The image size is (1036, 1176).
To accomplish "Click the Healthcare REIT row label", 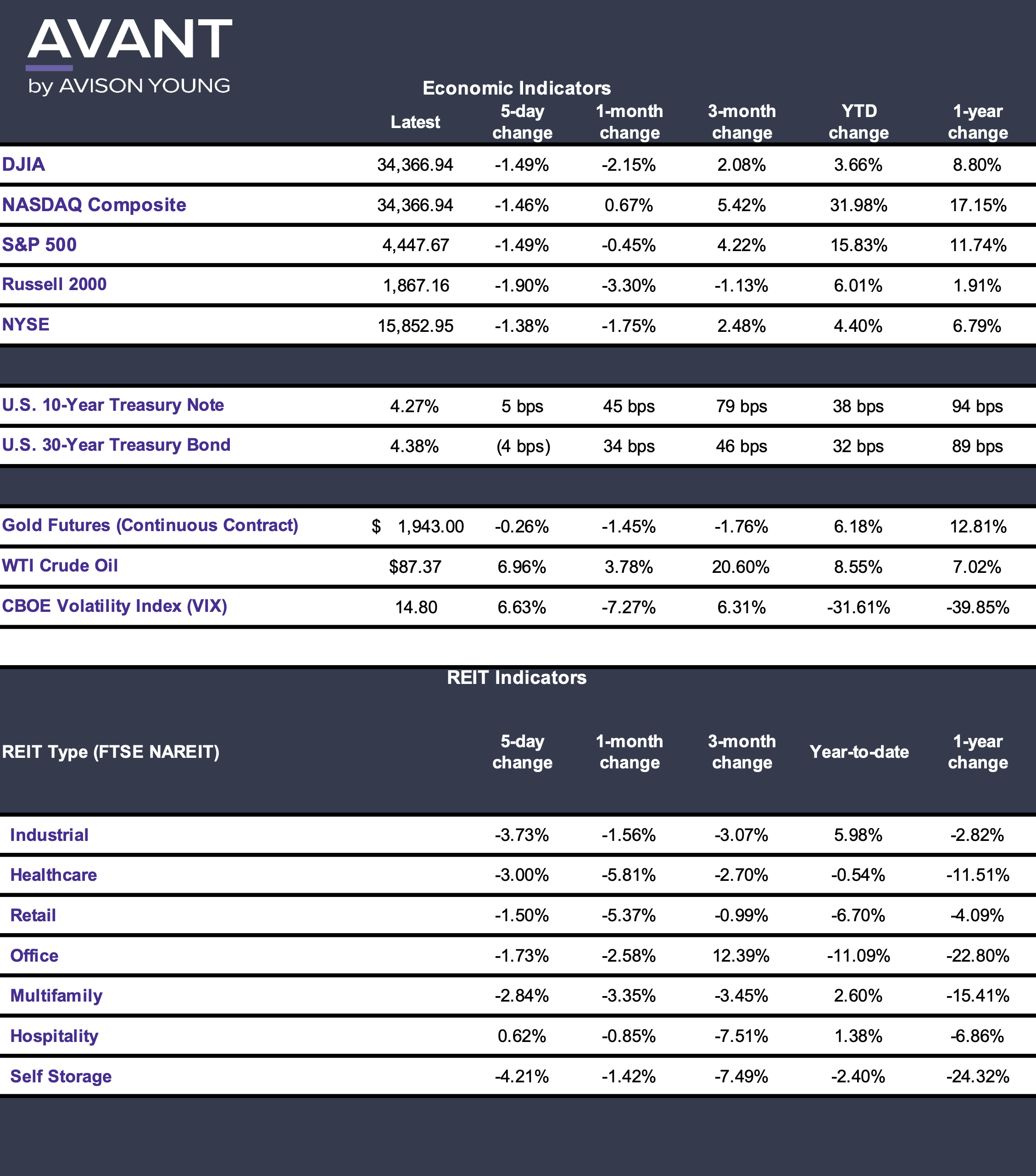I will point(54,875).
